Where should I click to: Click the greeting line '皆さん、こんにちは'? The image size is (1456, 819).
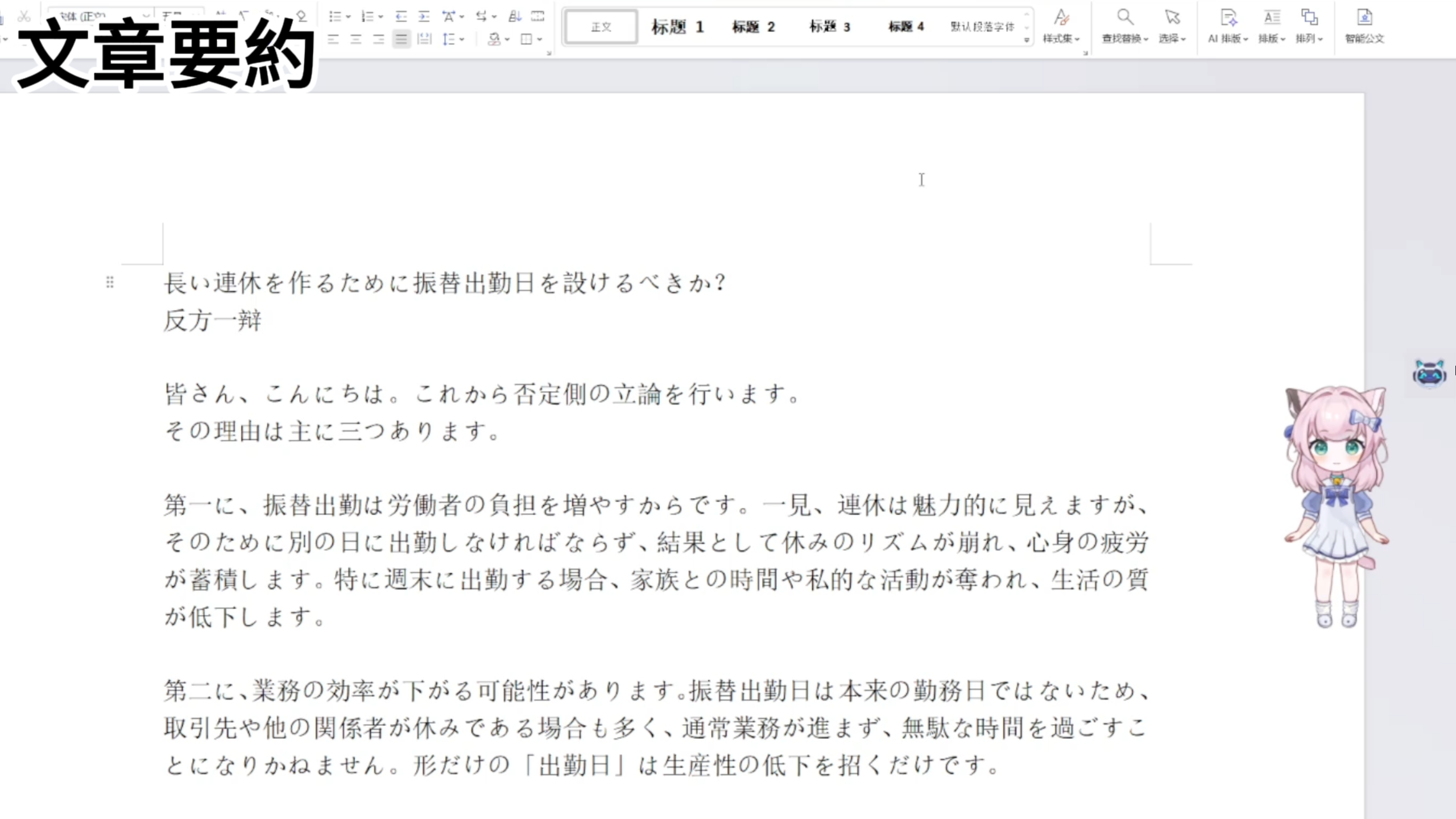pyautogui.click(x=482, y=394)
